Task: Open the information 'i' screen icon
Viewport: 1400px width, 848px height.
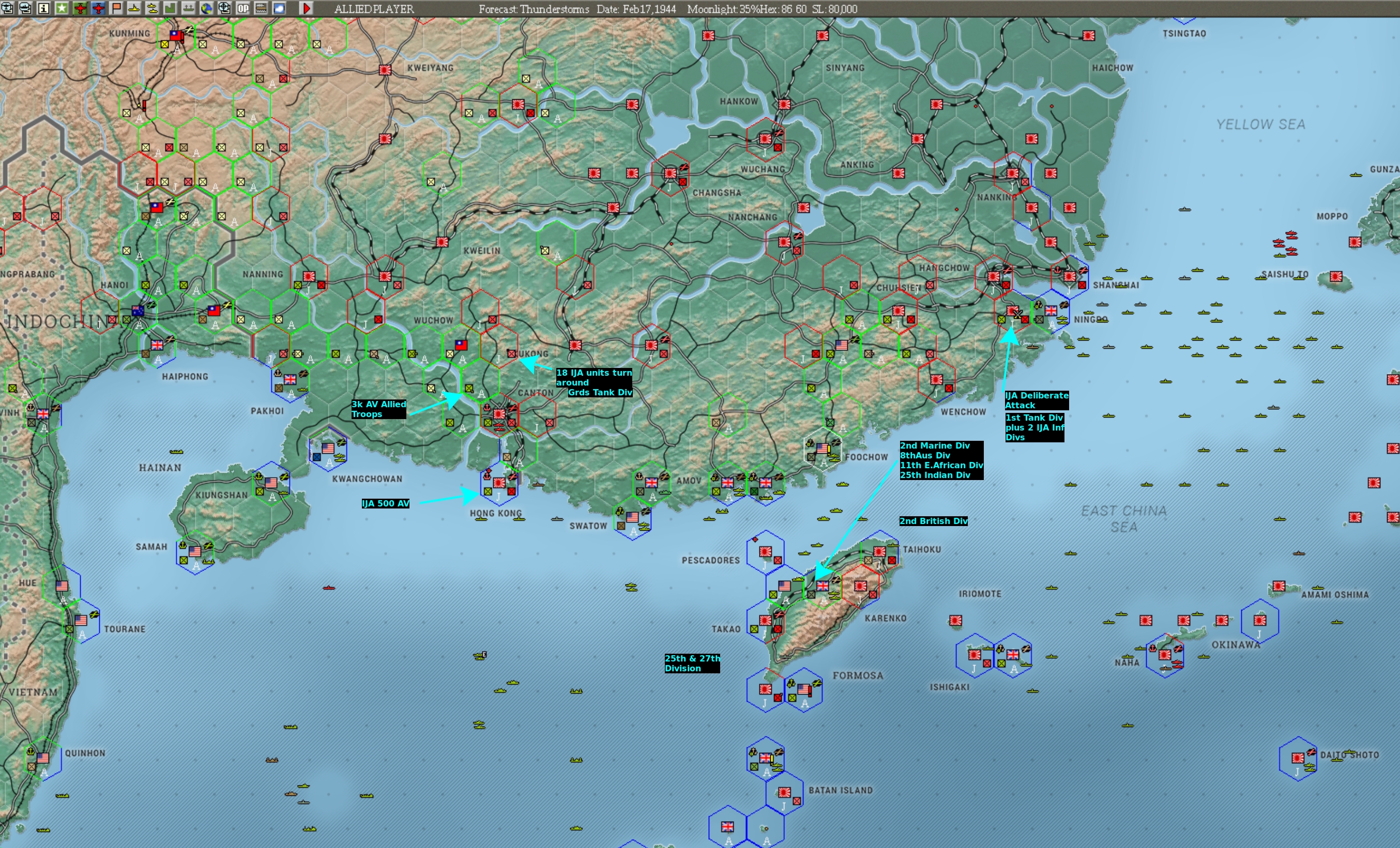Action: pos(43,8)
